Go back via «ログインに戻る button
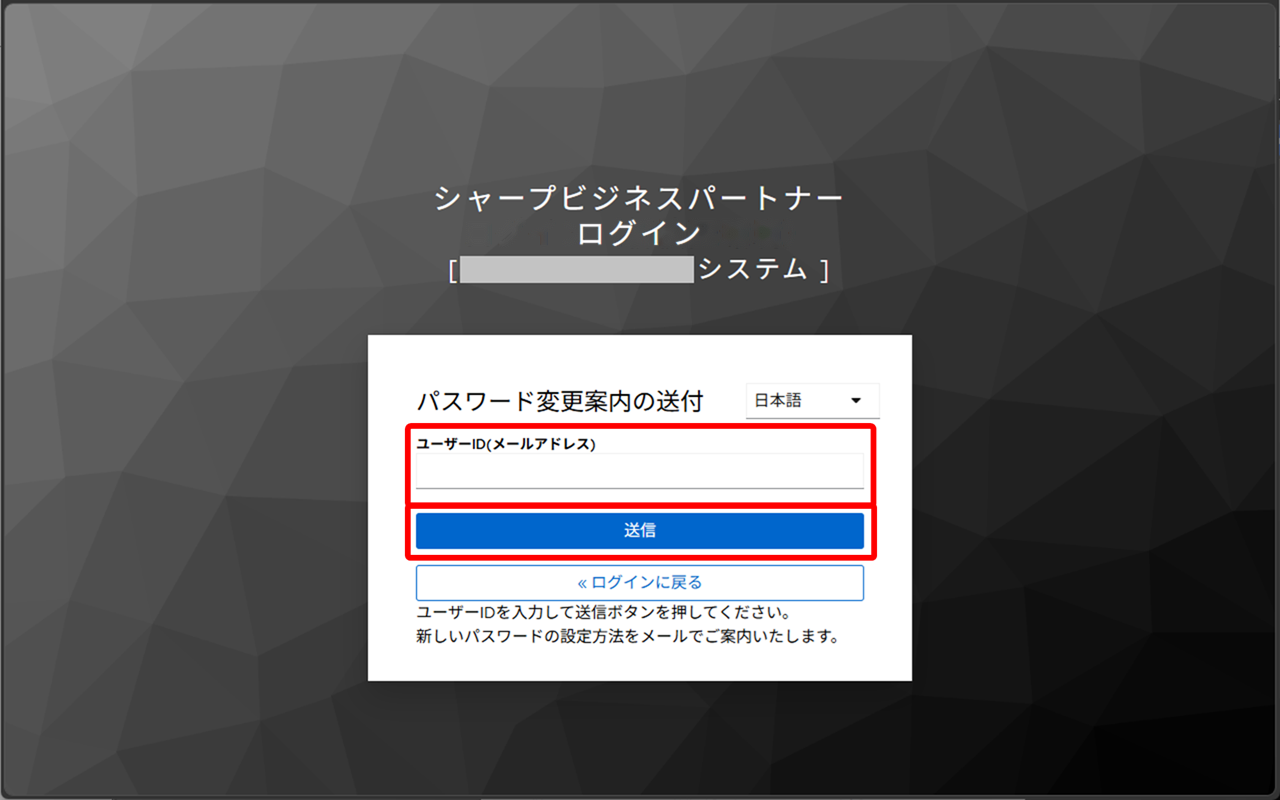Screen dimensions: 1280x800 point(640,583)
